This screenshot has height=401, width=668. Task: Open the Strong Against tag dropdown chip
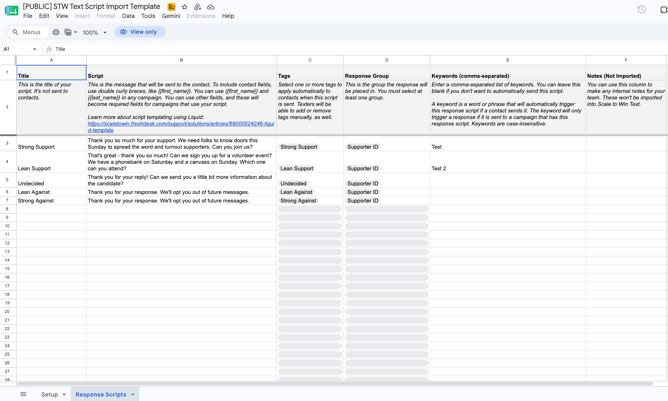[299, 200]
